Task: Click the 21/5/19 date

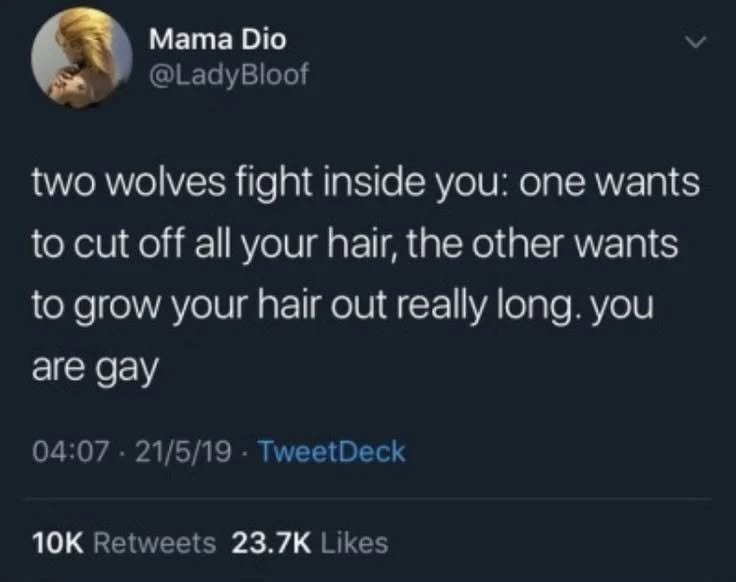Action: coord(184,452)
